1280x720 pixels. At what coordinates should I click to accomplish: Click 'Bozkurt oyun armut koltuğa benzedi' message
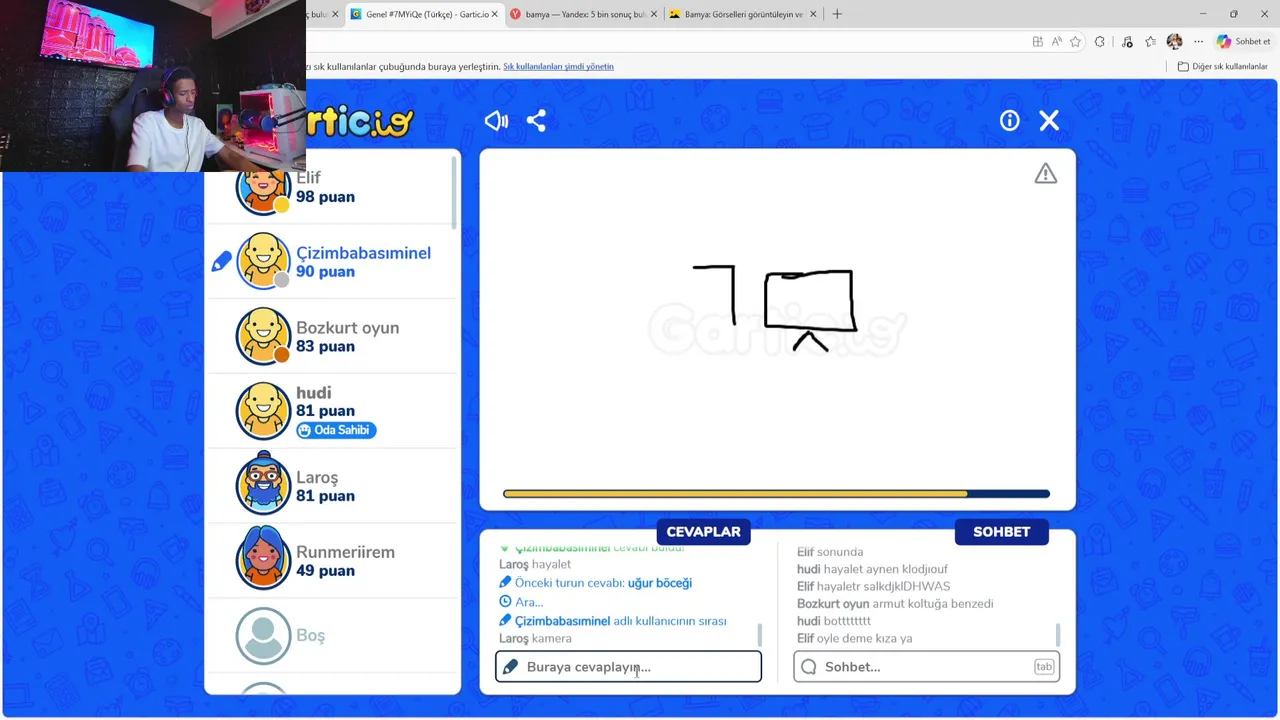click(895, 604)
